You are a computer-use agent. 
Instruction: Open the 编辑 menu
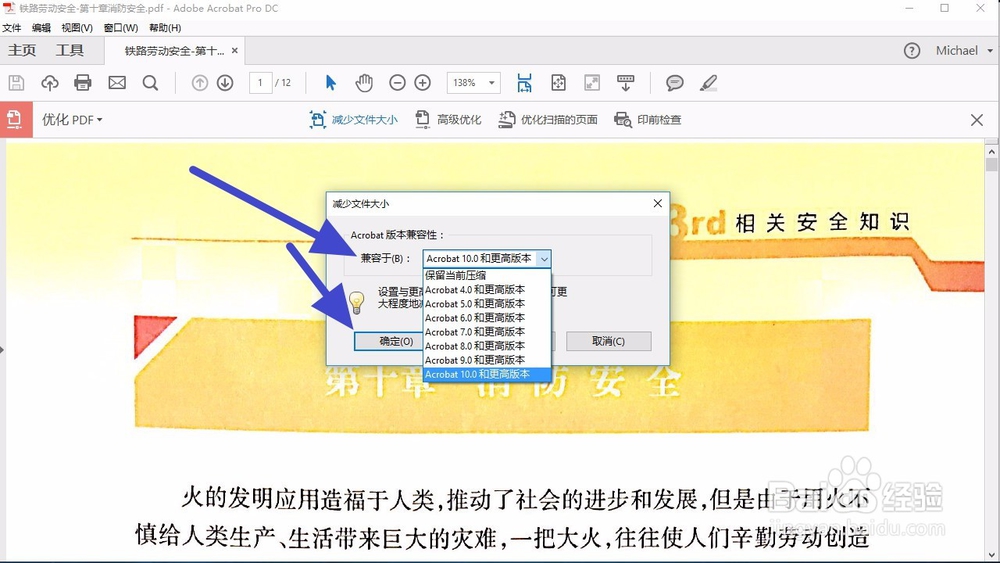coord(41,28)
